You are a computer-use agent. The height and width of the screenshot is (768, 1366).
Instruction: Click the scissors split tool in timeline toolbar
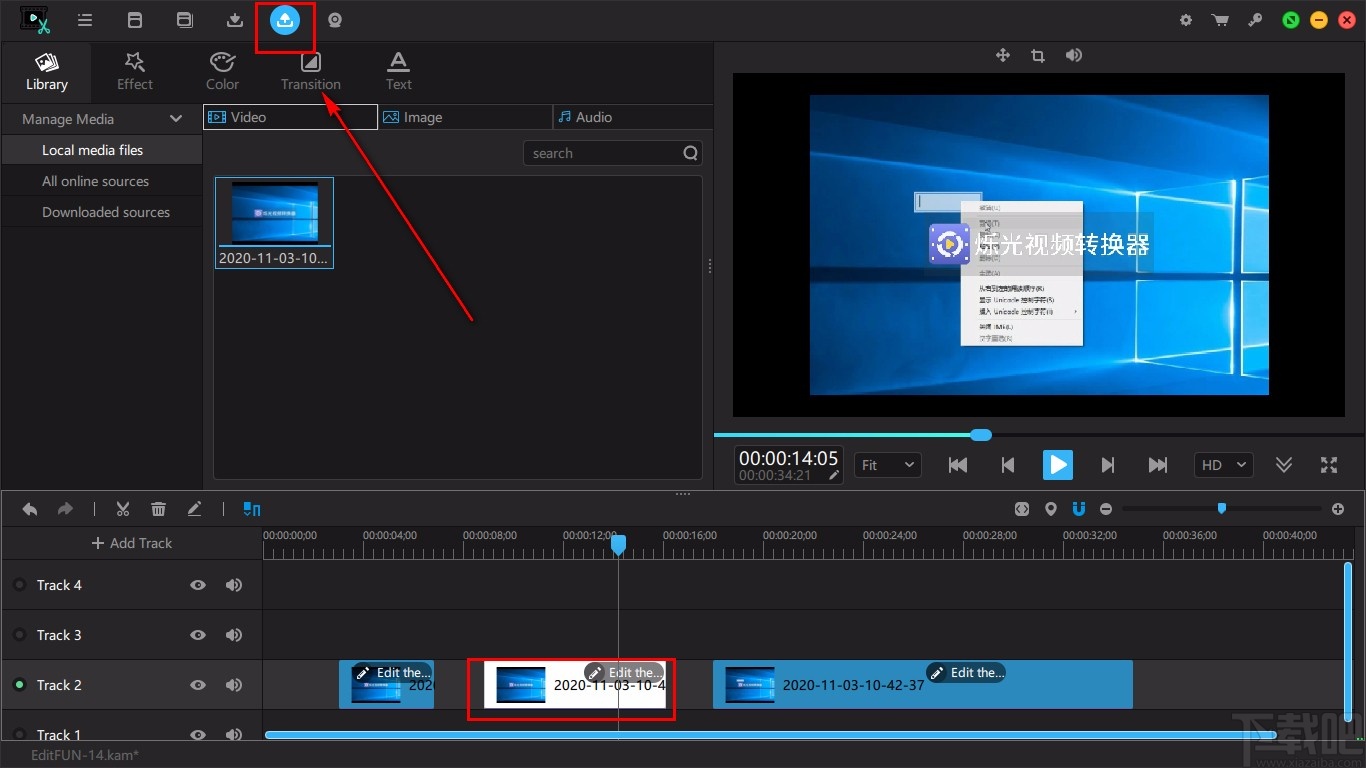pos(123,509)
